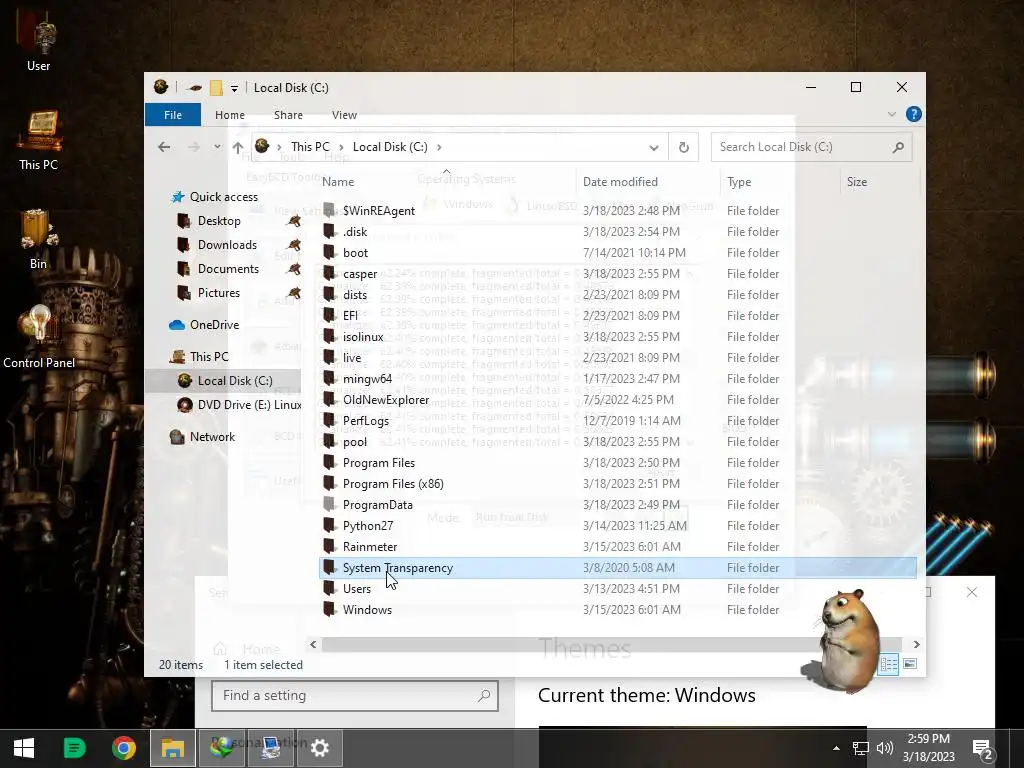Click the volume speaker tray icon
Image resolution: width=1024 pixels, height=768 pixels.
(x=884, y=748)
